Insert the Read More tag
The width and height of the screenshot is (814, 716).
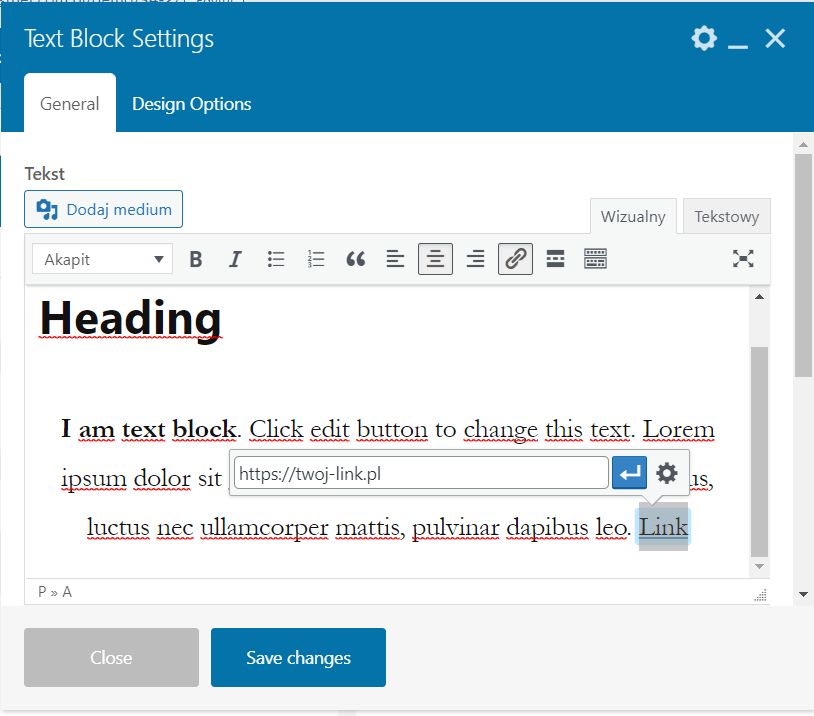coord(555,259)
